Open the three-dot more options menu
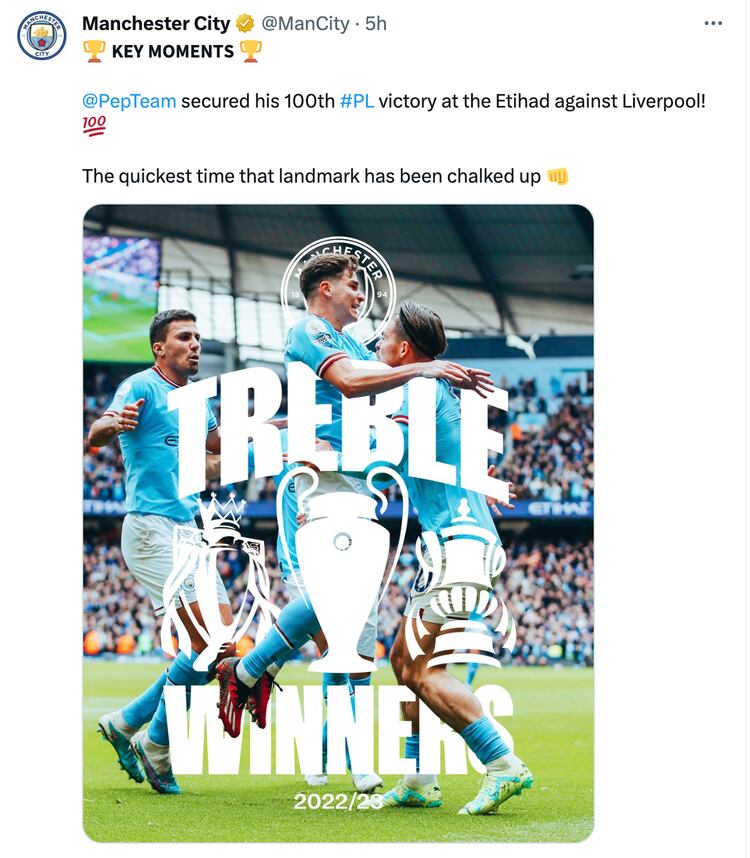This screenshot has height=858, width=750. click(x=713, y=24)
